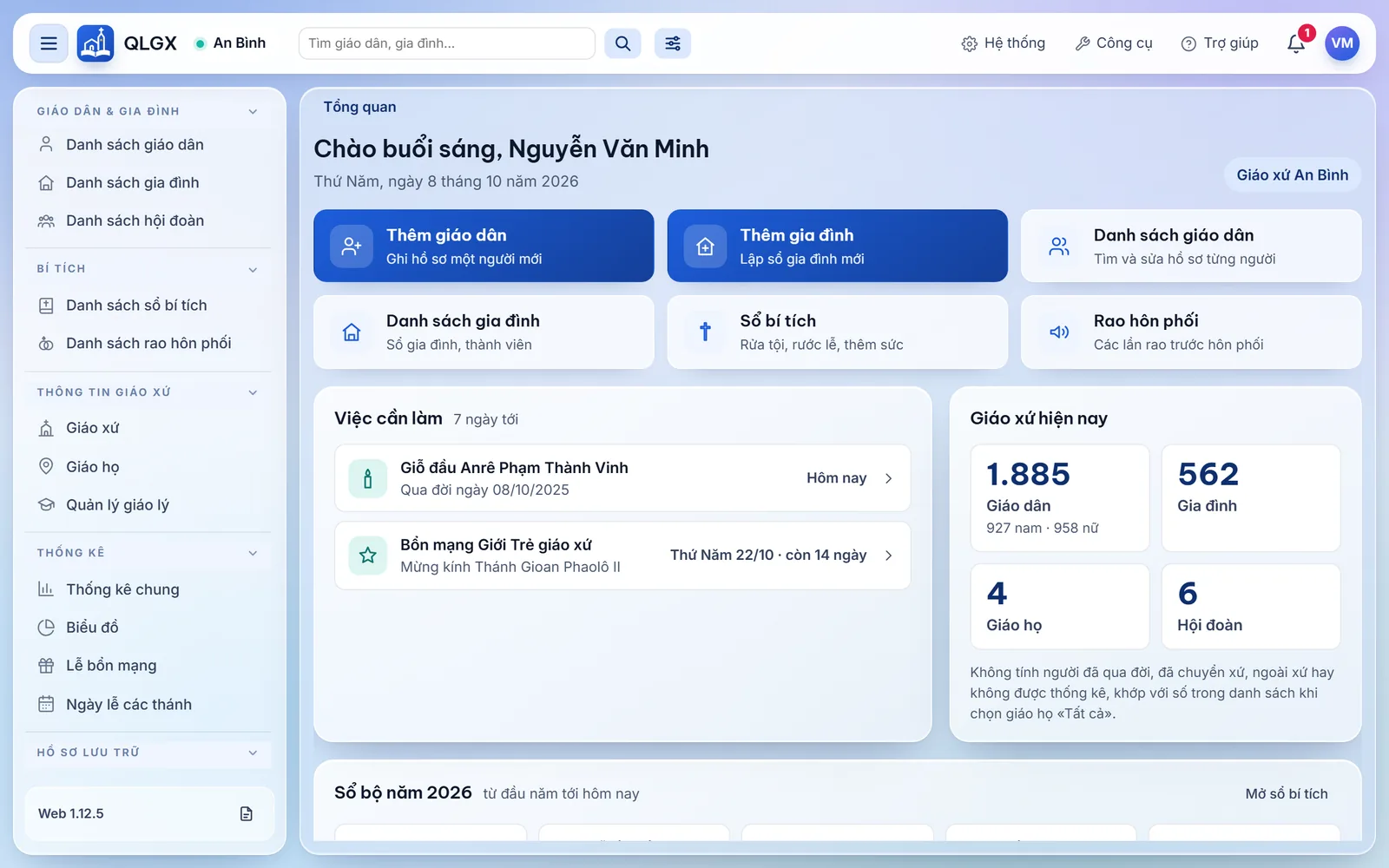Open the Hệ thống menu
Viewport: 1389px width, 868px height.
click(x=1004, y=43)
